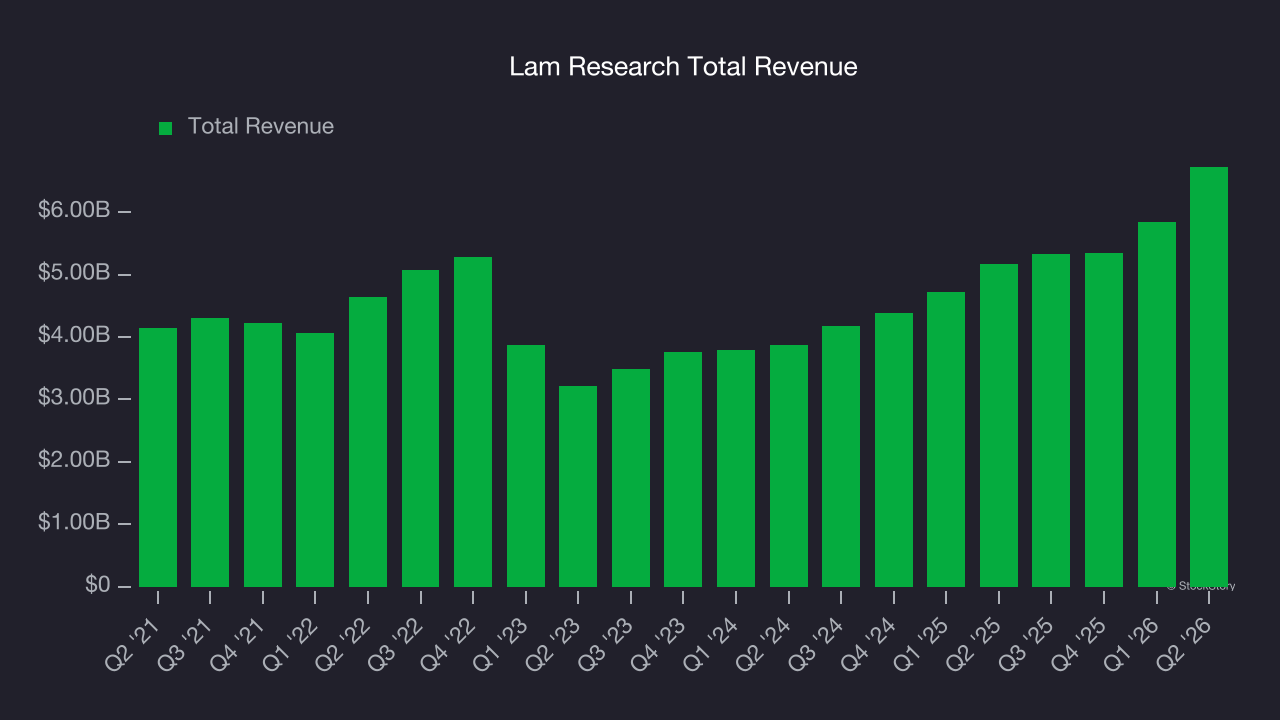This screenshot has height=720, width=1280.
Task: Select the Q2 '25 revenue bar
Action: (x=999, y=425)
